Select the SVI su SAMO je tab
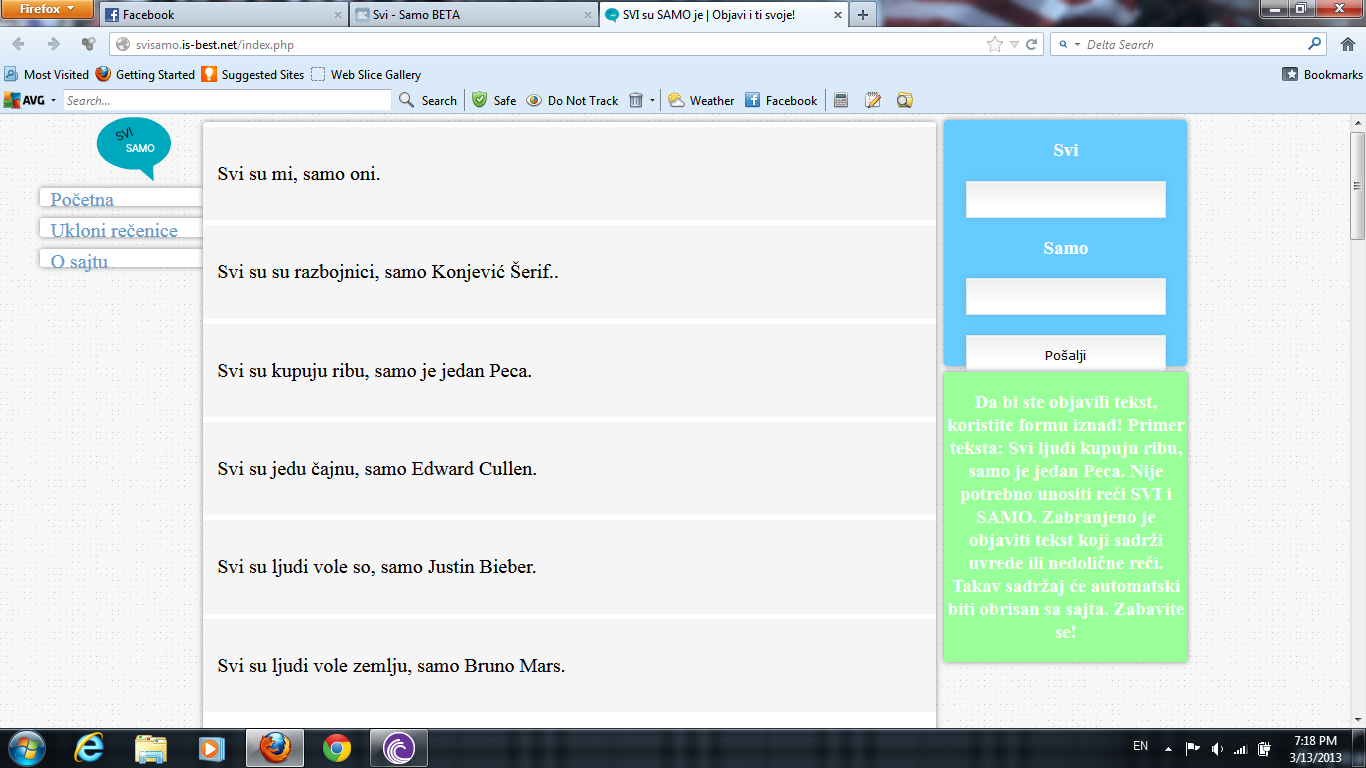 click(x=724, y=15)
